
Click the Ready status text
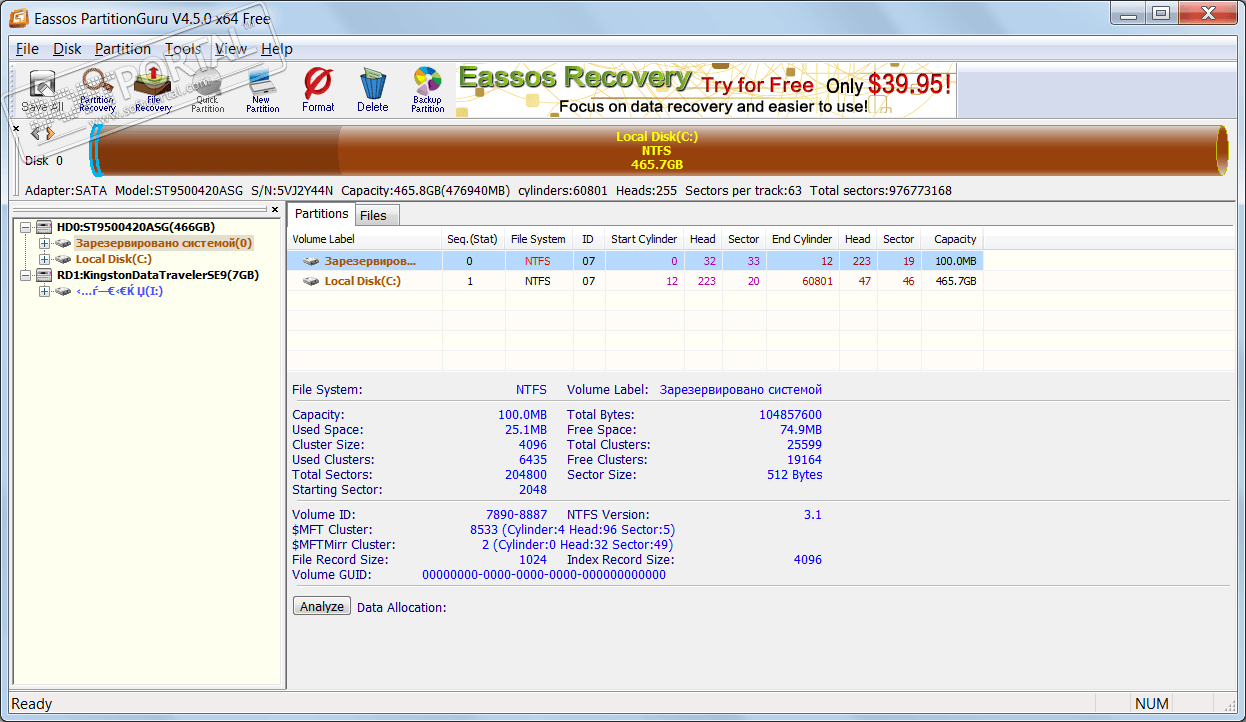tap(31, 704)
